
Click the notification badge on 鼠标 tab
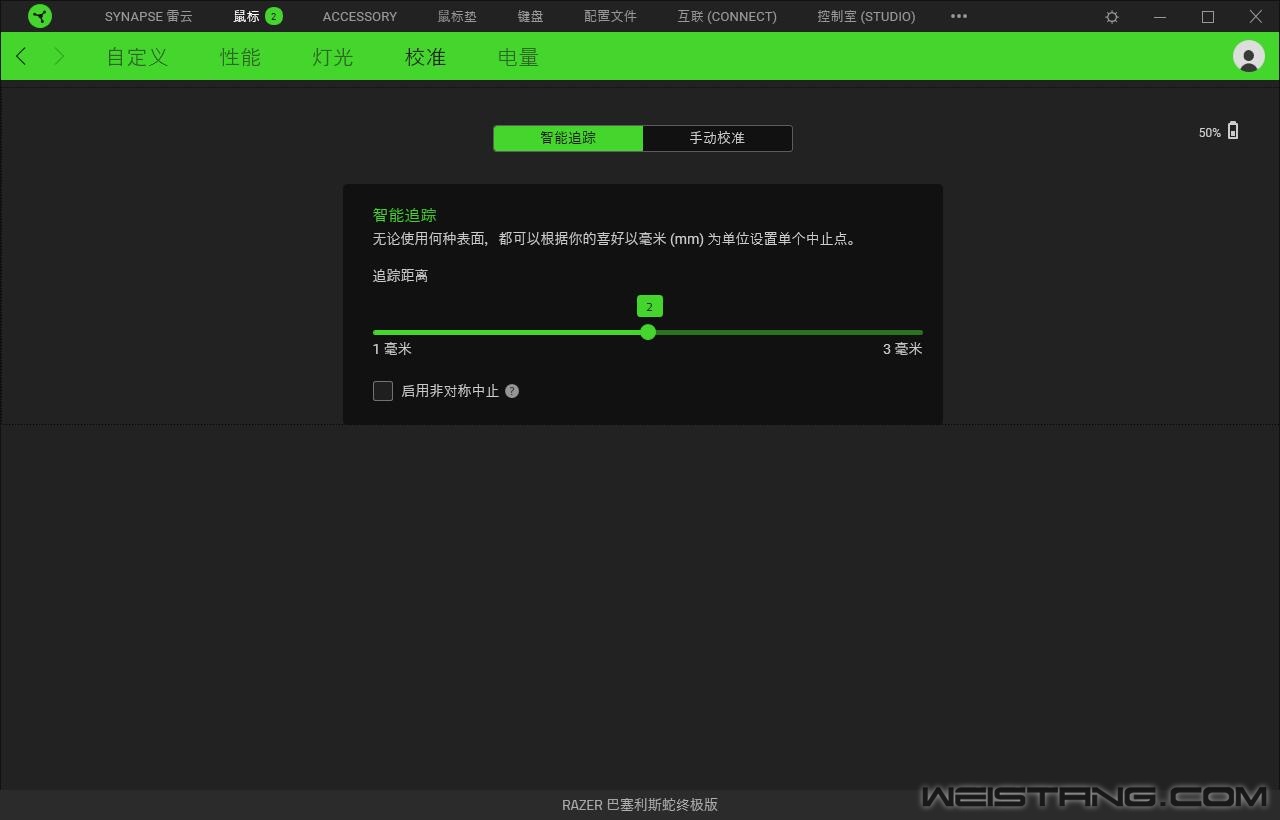274,16
